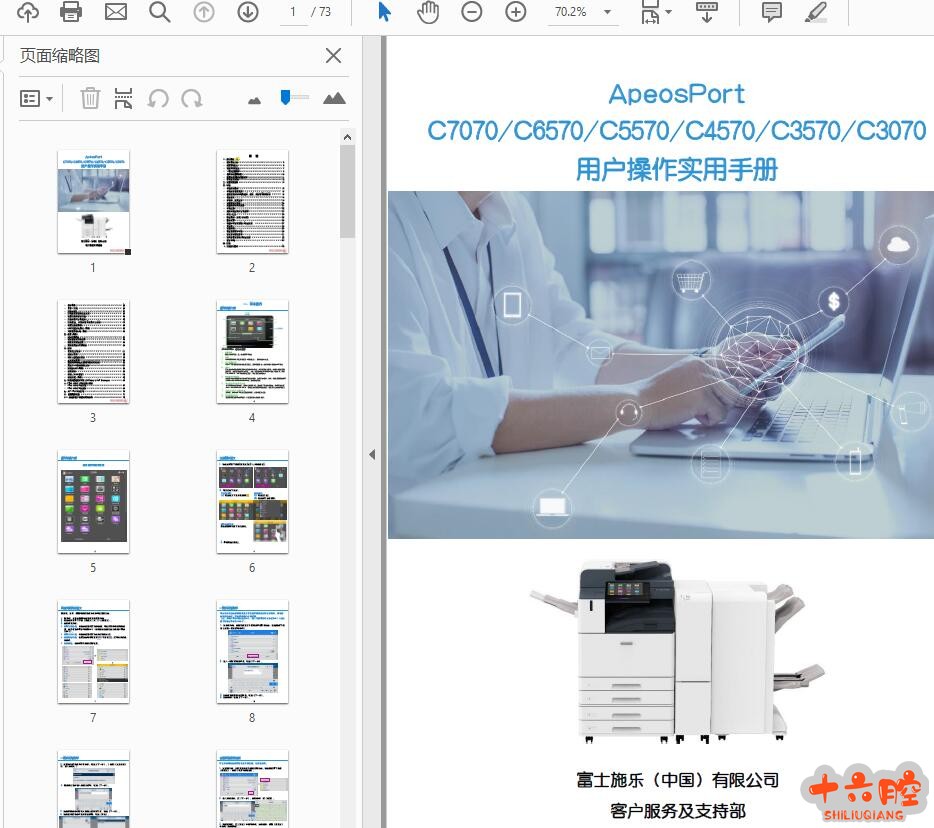Select the highlighter pen tool

point(816,12)
